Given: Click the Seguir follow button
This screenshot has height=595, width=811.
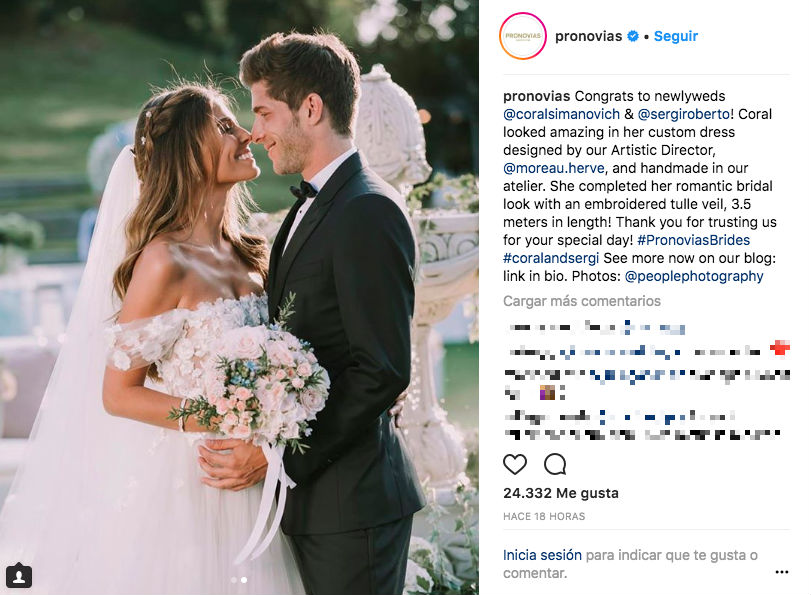Looking at the screenshot, I should pos(675,36).
